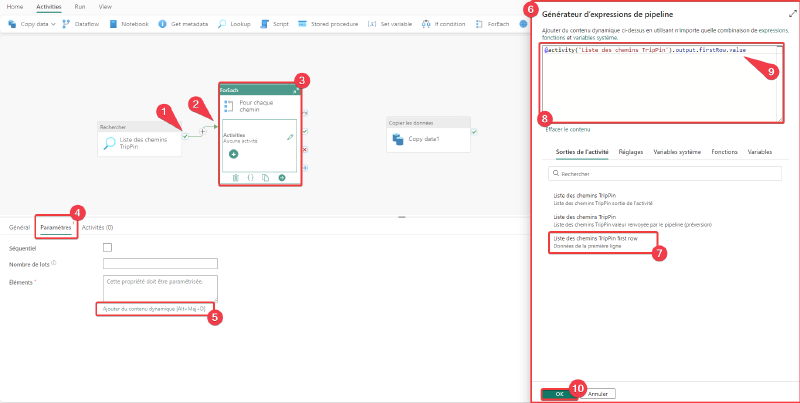800x403 pixels.
Task: Switch to the Activities ribbon tab
Action: tap(49, 7)
